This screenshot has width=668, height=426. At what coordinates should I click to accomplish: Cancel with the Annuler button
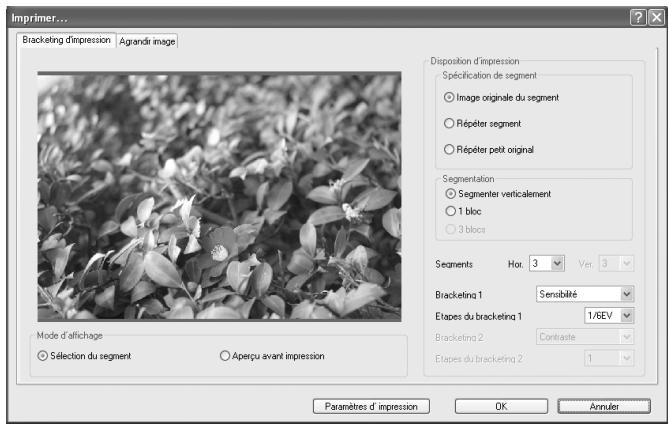(x=604, y=406)
